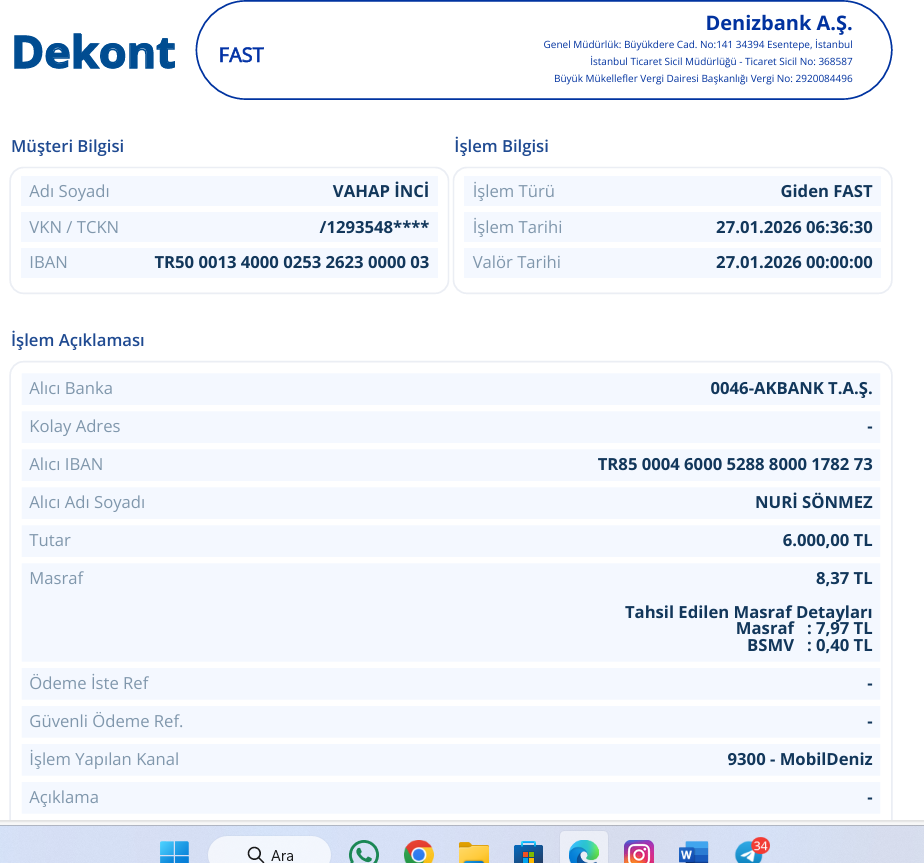Click the Kolay Adres label
Image resolution: width=924 pixels, height=863 pixels.
pos(75,426)
